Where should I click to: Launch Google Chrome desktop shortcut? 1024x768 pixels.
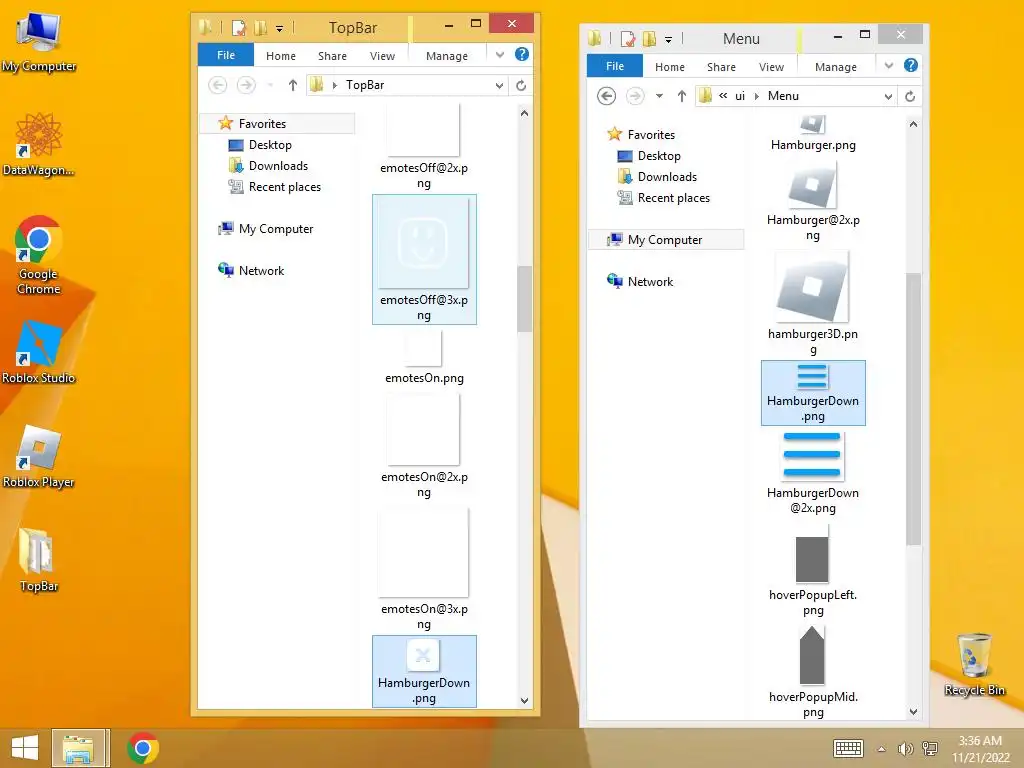click(x=39, y=255)
